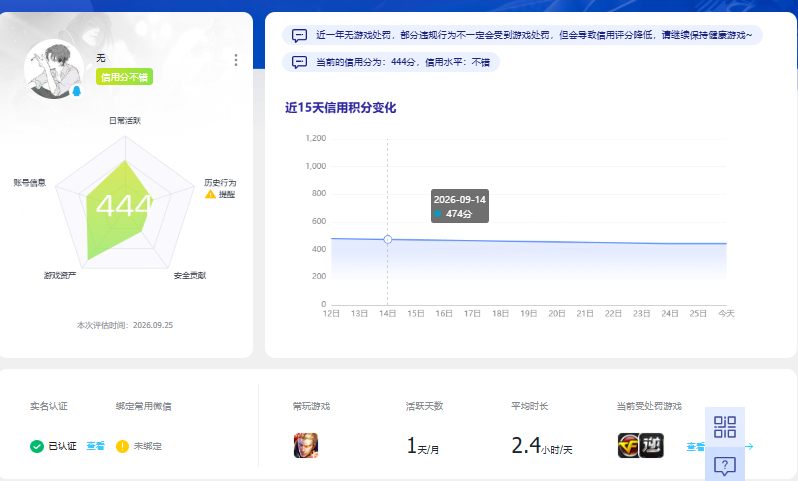The height and width of the screenshot is (481, 798).
Task: Click the 绑定常用微信 label
Action: pos(144,406)
